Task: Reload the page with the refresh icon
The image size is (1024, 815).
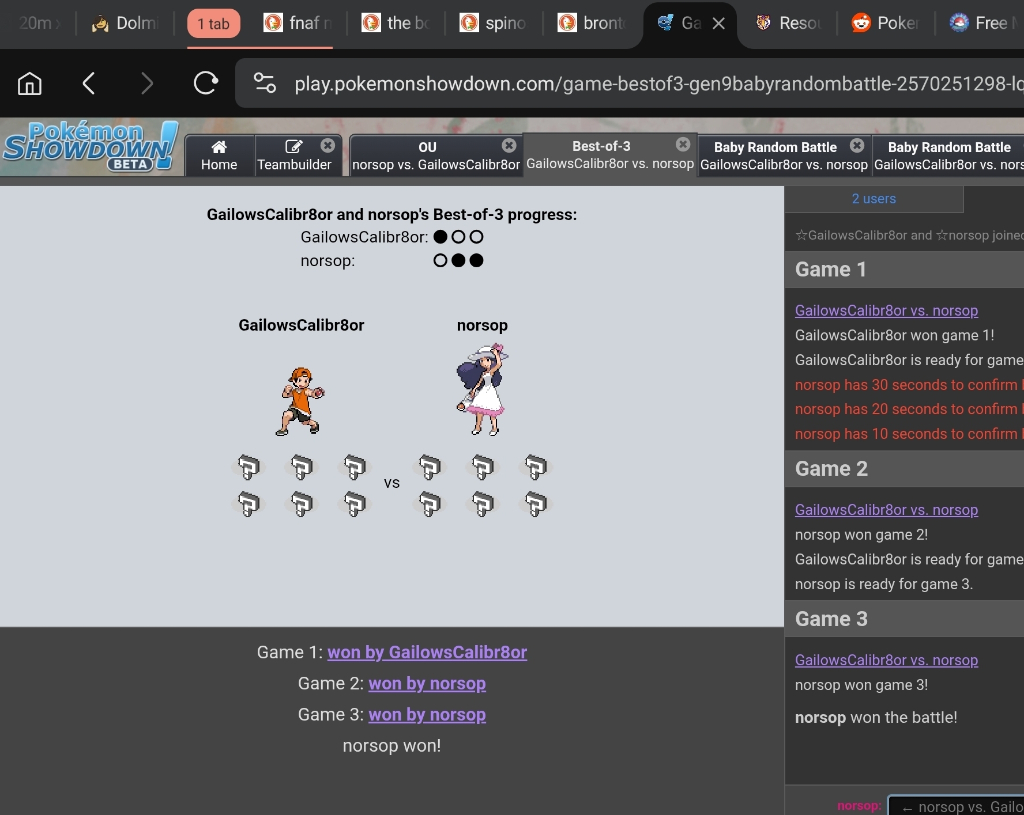Action: [x=206, y=83]
